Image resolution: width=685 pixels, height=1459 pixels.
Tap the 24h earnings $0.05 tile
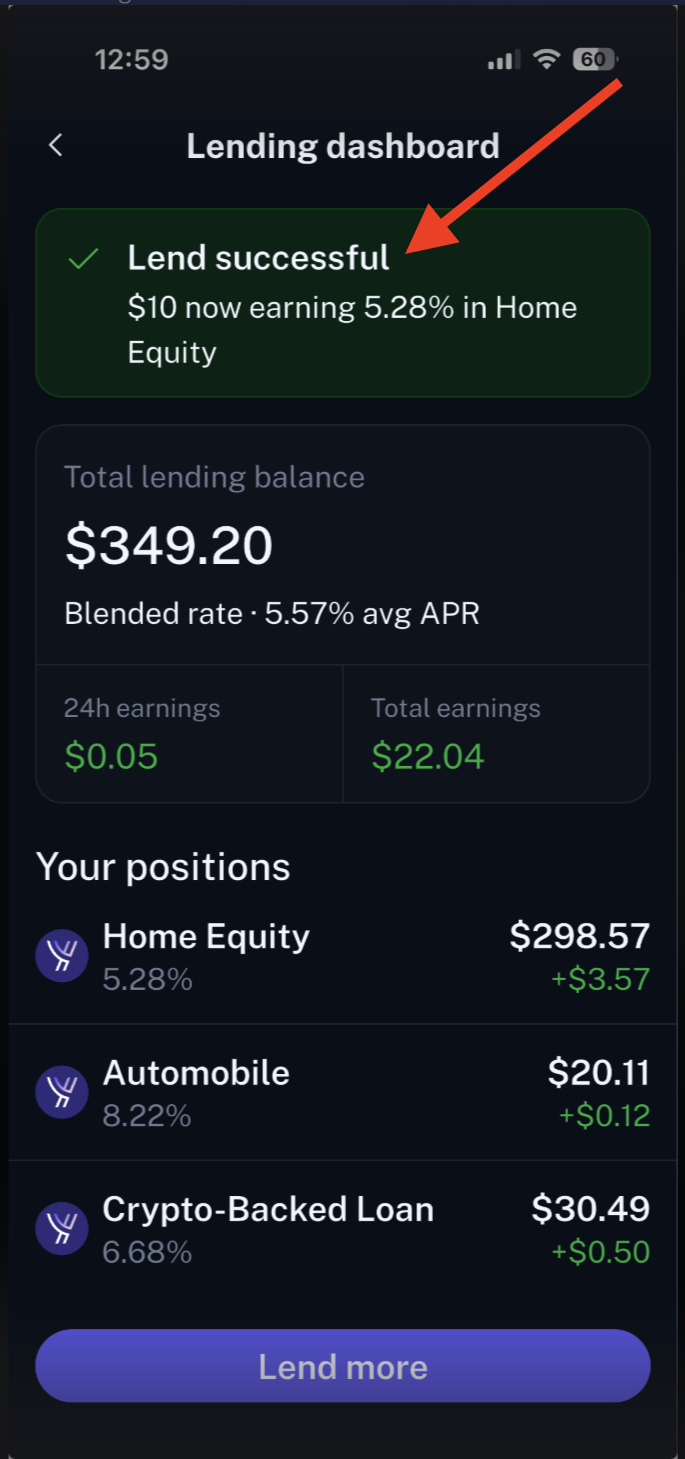click(x=190, y=734)
